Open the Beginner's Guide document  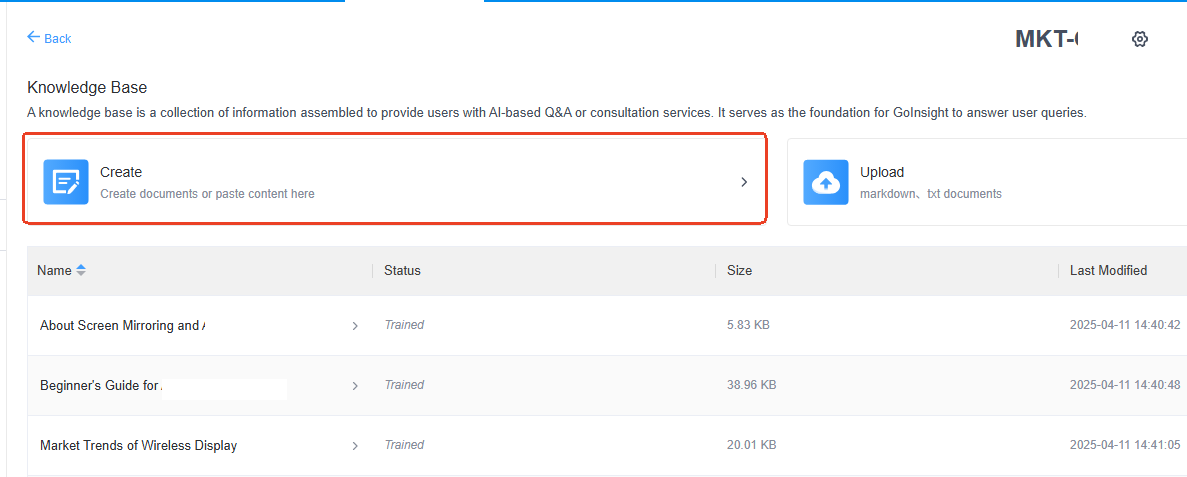99,385
